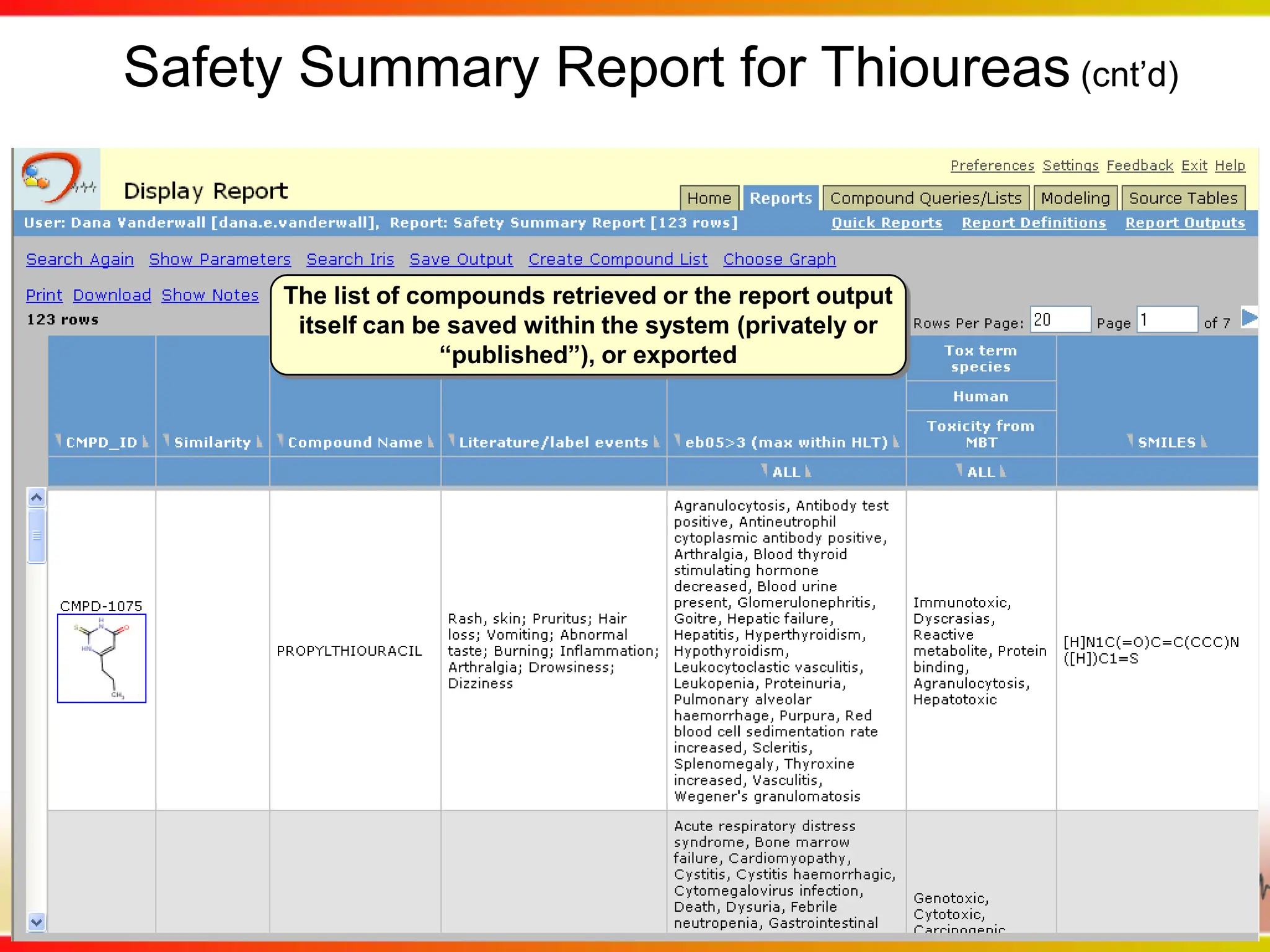
Task: Click left arrow of ALL under eb05>3
Action: pyautogui.click(x=765, y=471)
